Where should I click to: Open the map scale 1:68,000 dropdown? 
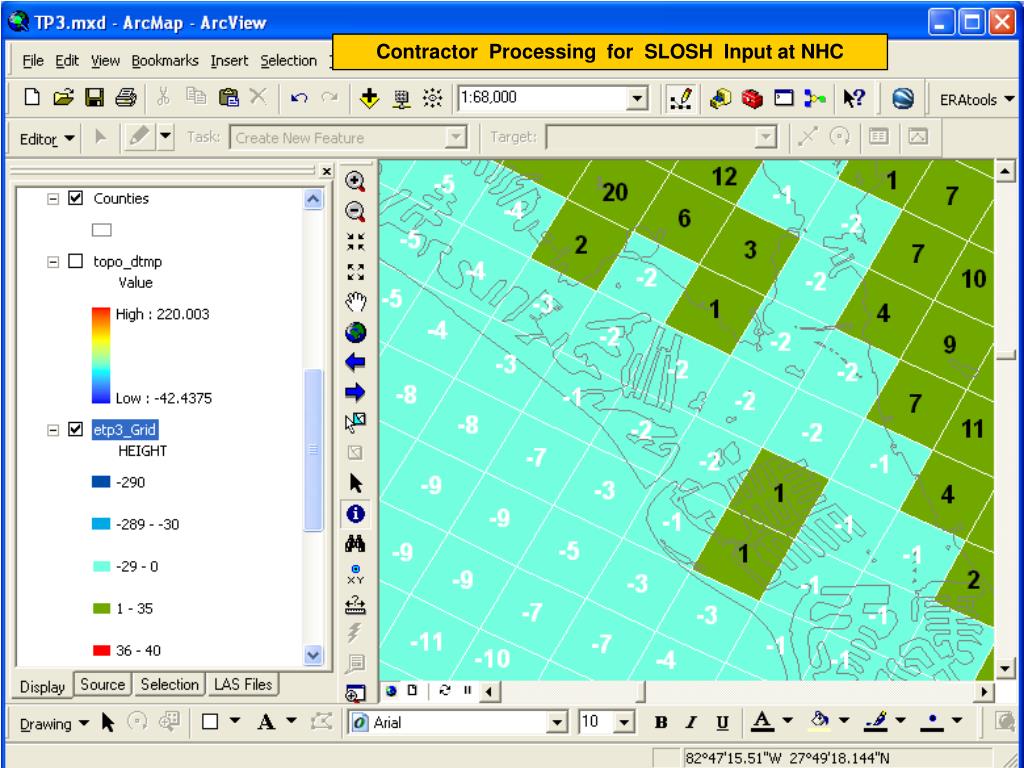tap(638, 99)
